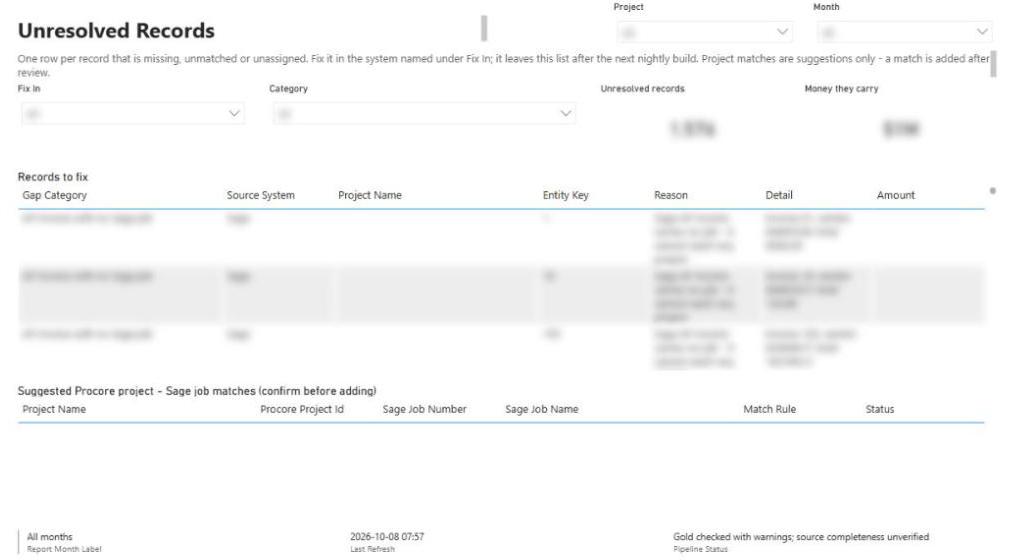Screen dimensions: 1010x560
Task: Click the Records to fix table scrollbar
Action: point(993,191)
